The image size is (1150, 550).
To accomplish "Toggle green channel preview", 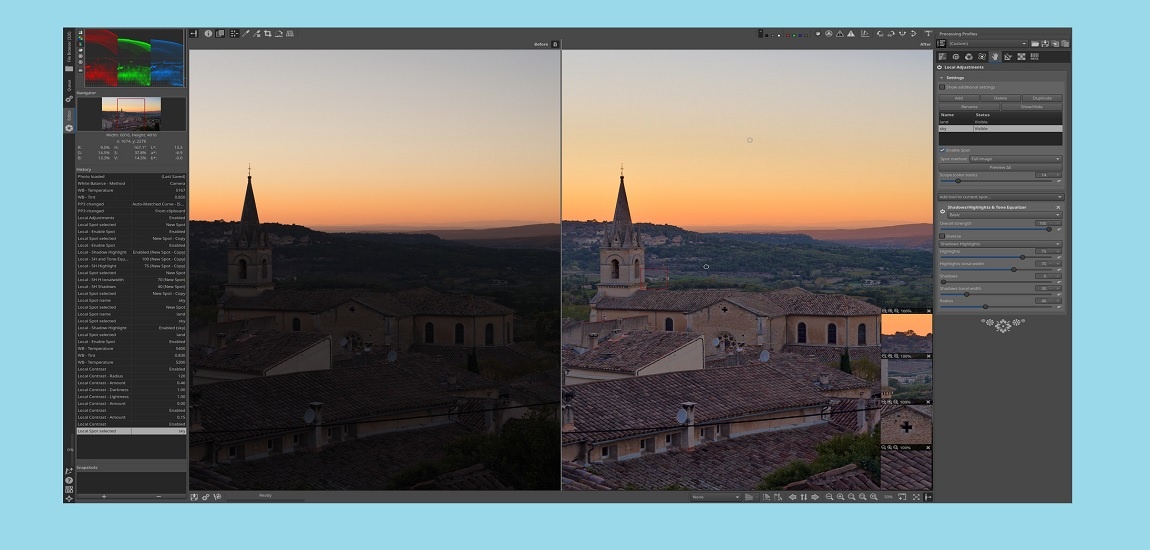I will [794, 35].
